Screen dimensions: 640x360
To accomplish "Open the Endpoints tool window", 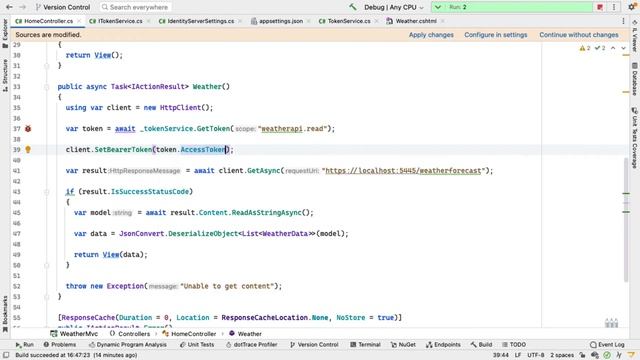I will pos(443,344).
